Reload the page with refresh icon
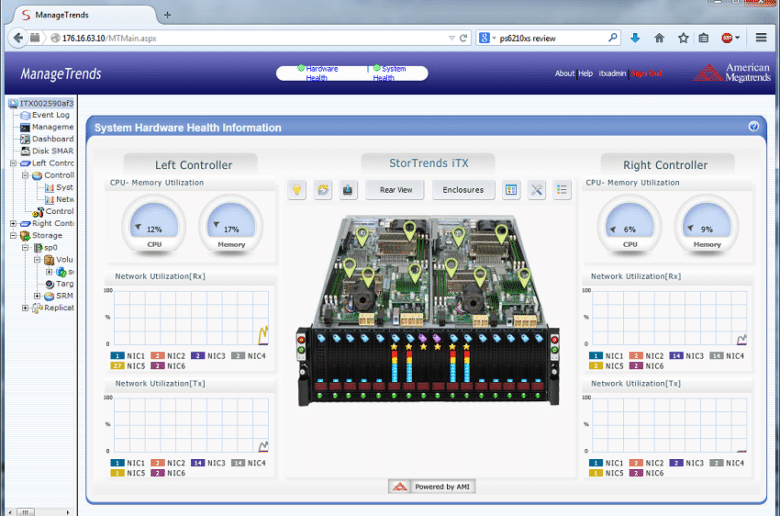The image size is (780, 516). (463, 38)
